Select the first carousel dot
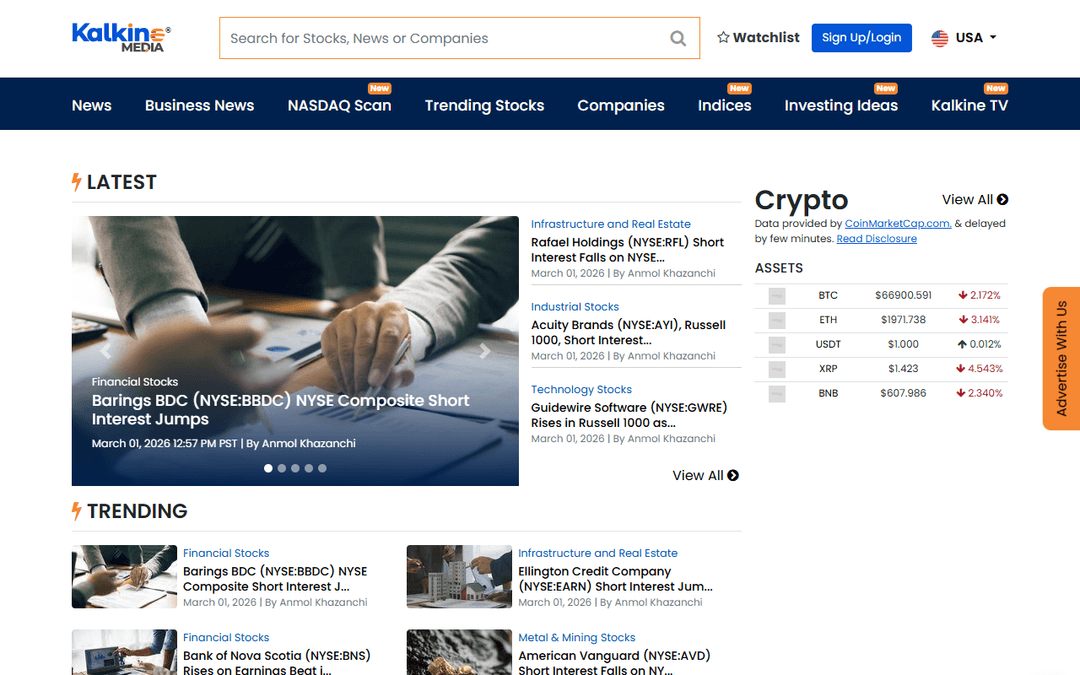Image resolution: width=1080 pixels, height=675 pixels. pos(268,468)
